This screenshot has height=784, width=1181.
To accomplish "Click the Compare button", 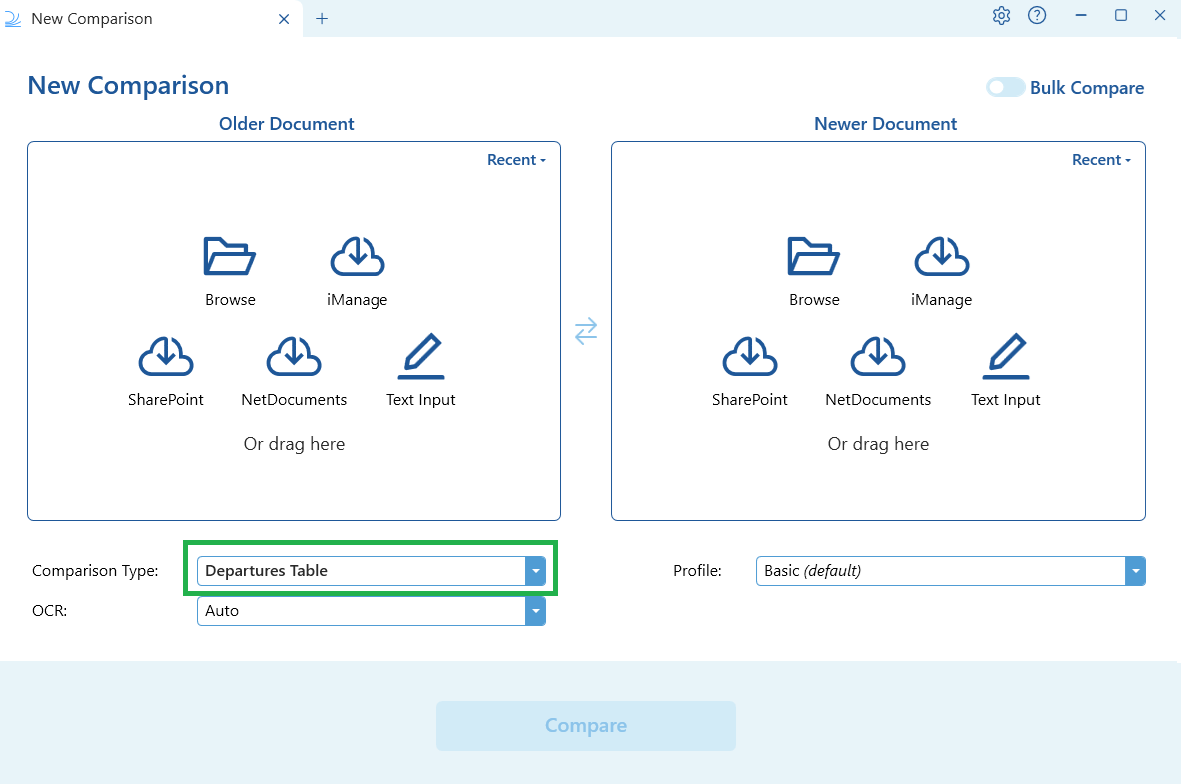I will [586, 725].
